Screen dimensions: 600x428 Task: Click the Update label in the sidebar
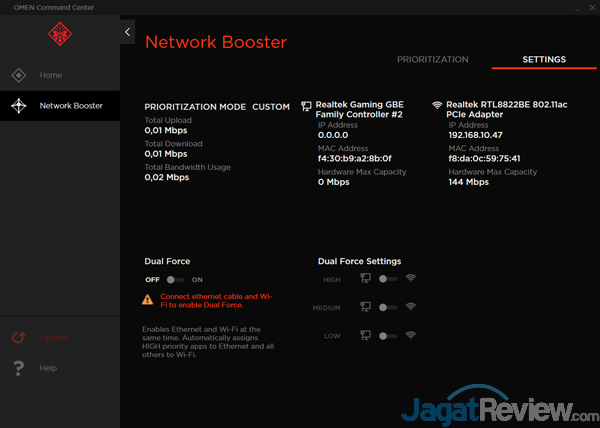tap(54, 338)
